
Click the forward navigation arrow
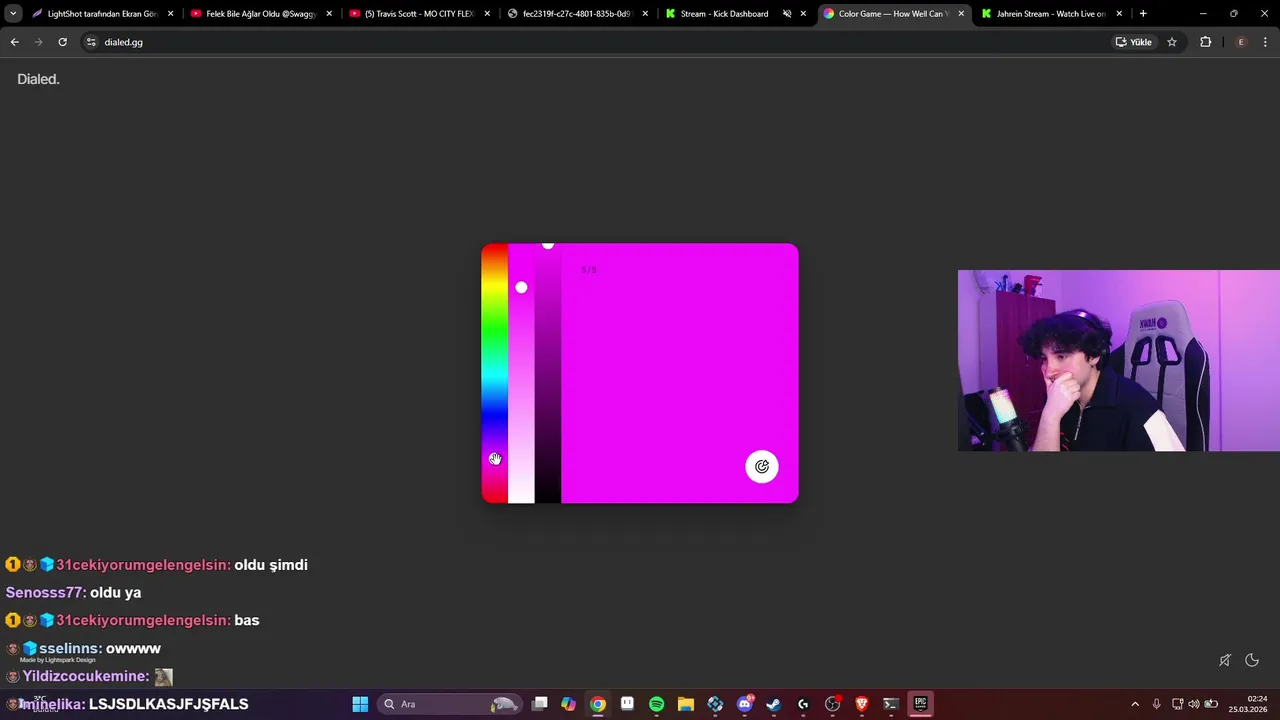pyautogui.click(x=38, y=42)
